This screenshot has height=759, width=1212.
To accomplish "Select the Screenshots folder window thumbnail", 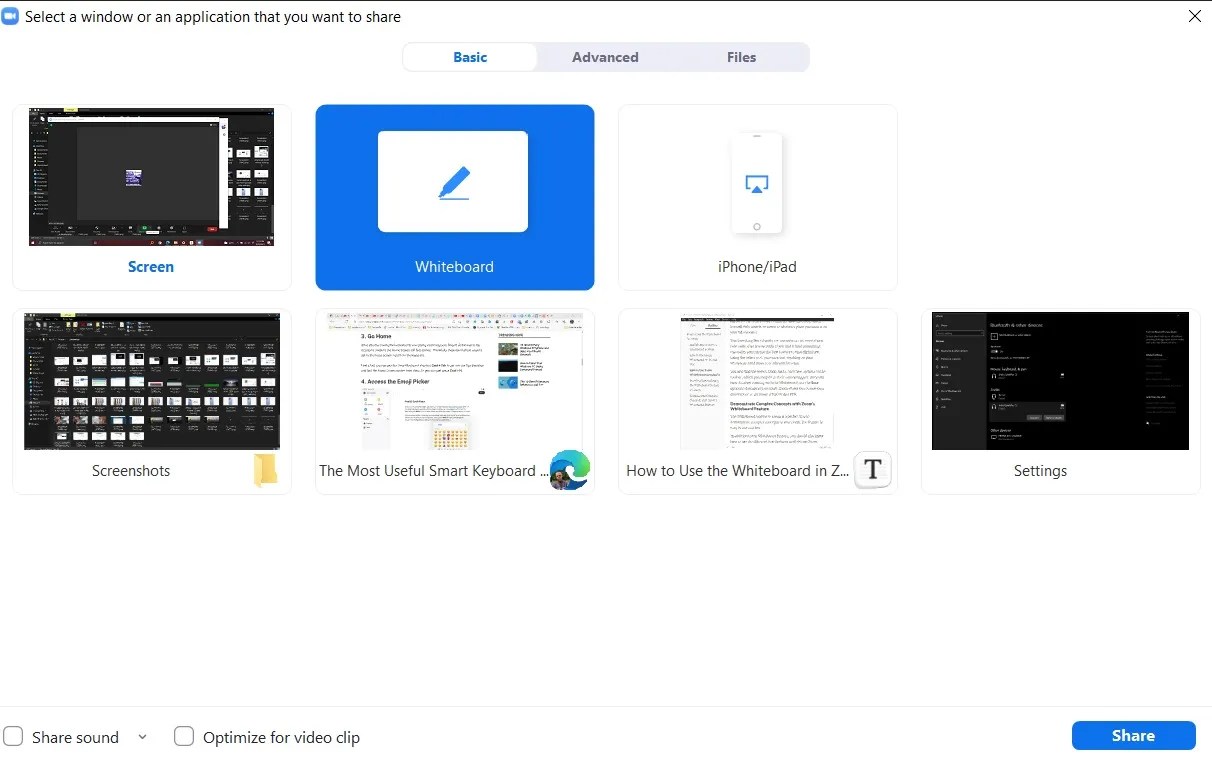I will click(152, 381).
